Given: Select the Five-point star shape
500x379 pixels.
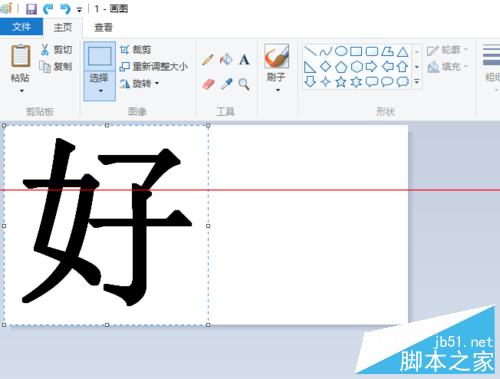Looking at the screenshot, I should coord(341,82).
